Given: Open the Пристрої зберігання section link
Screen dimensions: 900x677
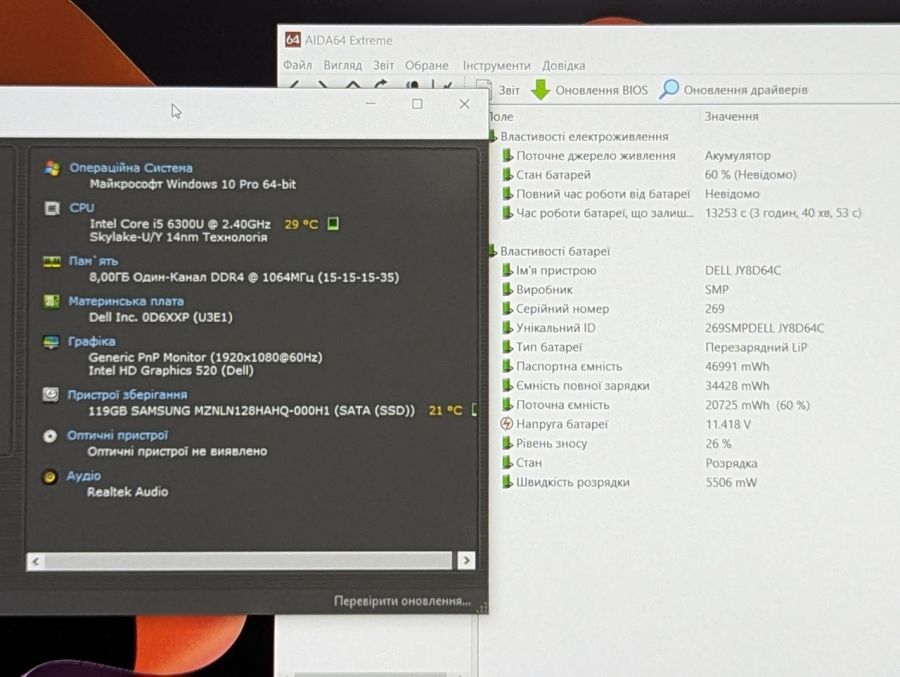Looking at the screenshot, I should click(127, 394).
